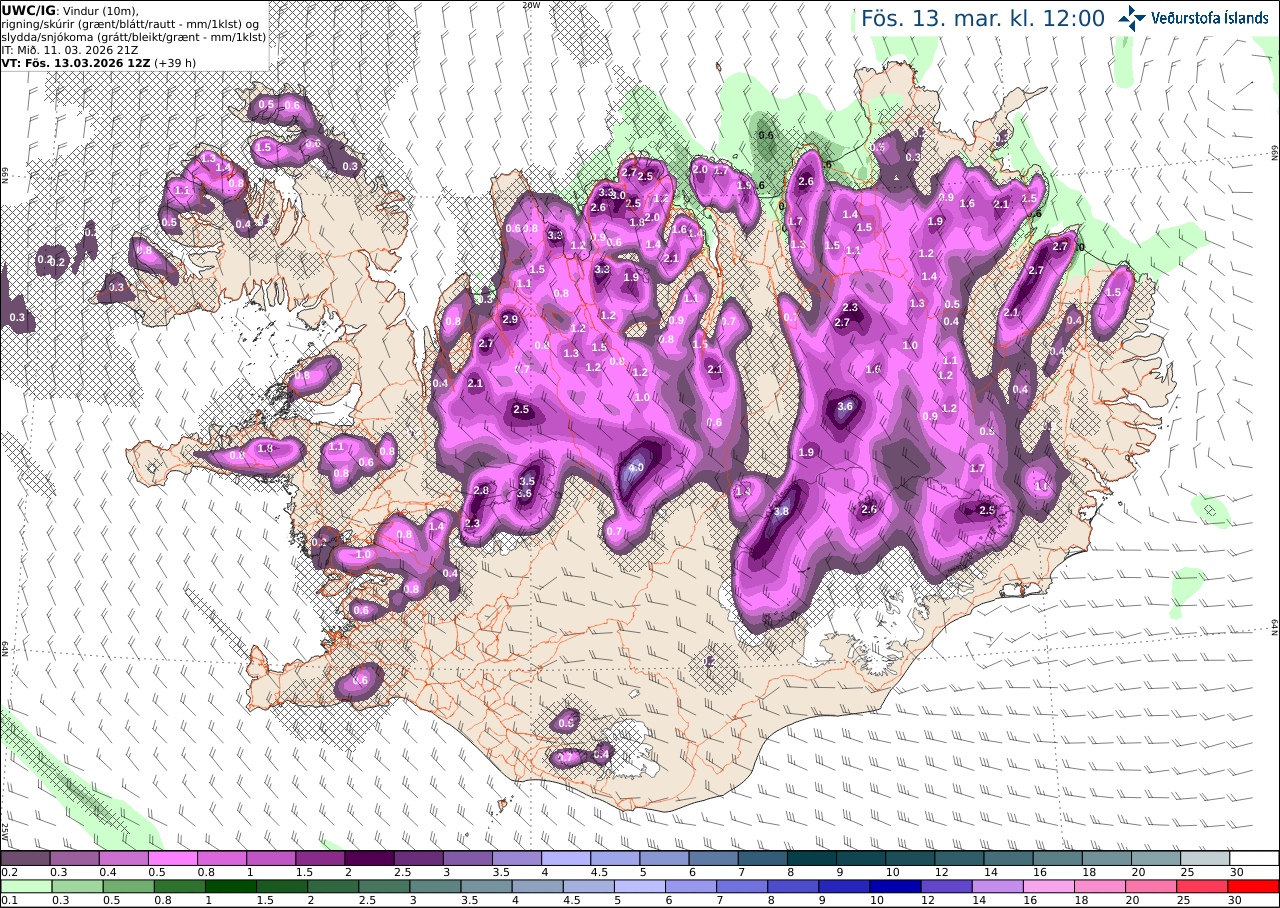Click the 'VT: Fös. 13.03.2026 12Z' line
The width and height of the screenshot is (1280, 908).
[x=75, y=62]
